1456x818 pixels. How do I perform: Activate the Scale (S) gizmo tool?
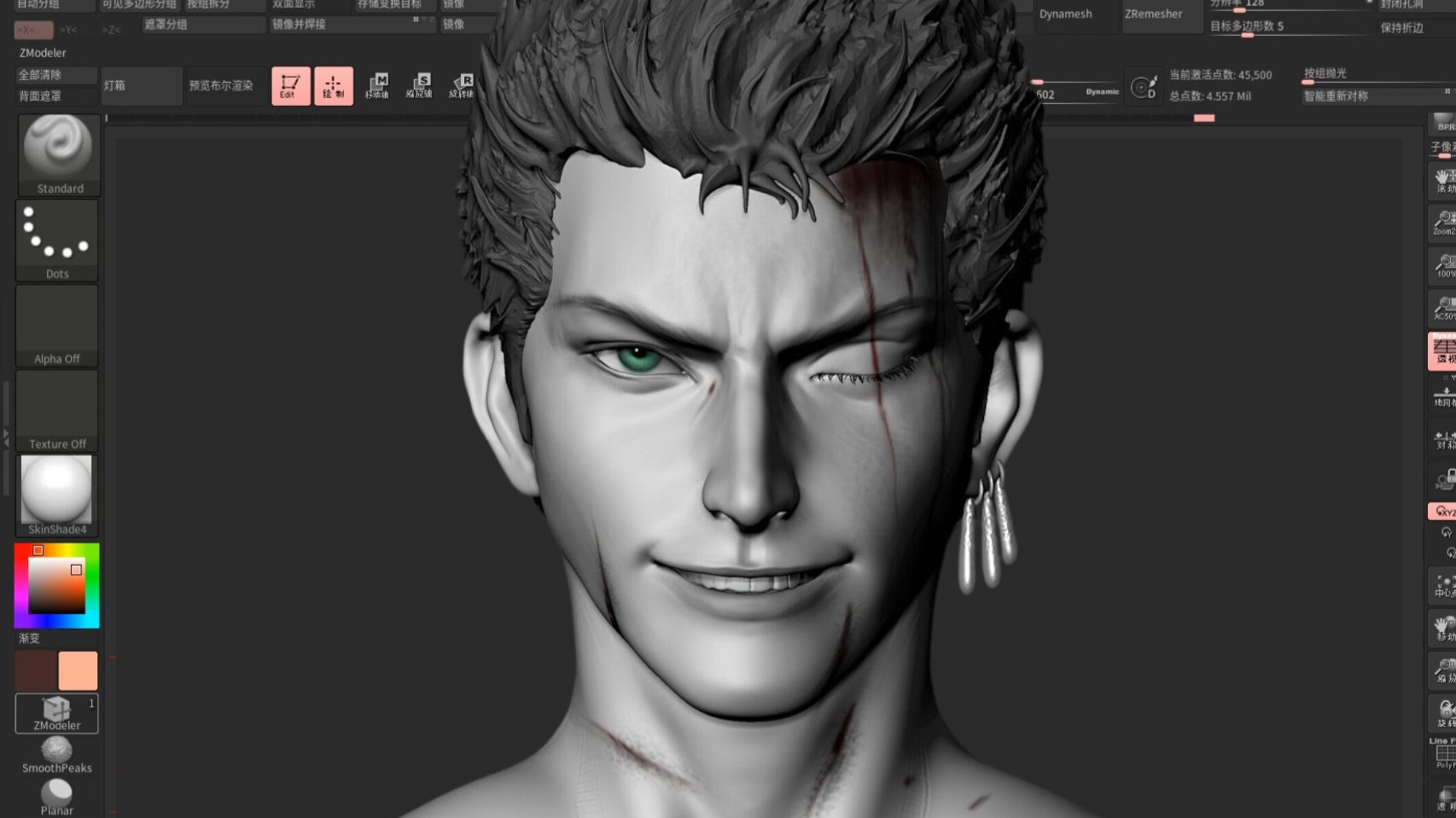tap(419, 86)
